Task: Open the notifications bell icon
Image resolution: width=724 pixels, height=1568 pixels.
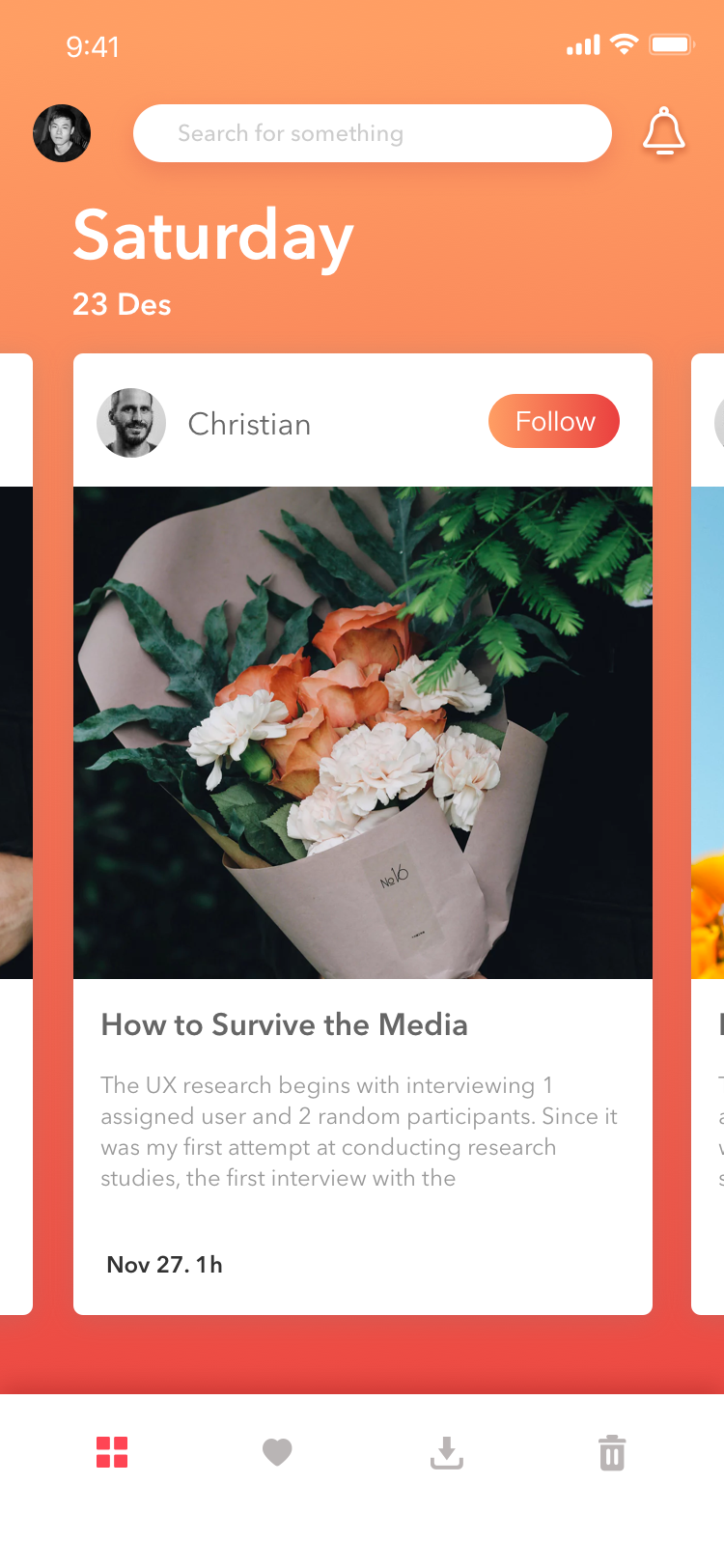Action: (x=664, y=131)
